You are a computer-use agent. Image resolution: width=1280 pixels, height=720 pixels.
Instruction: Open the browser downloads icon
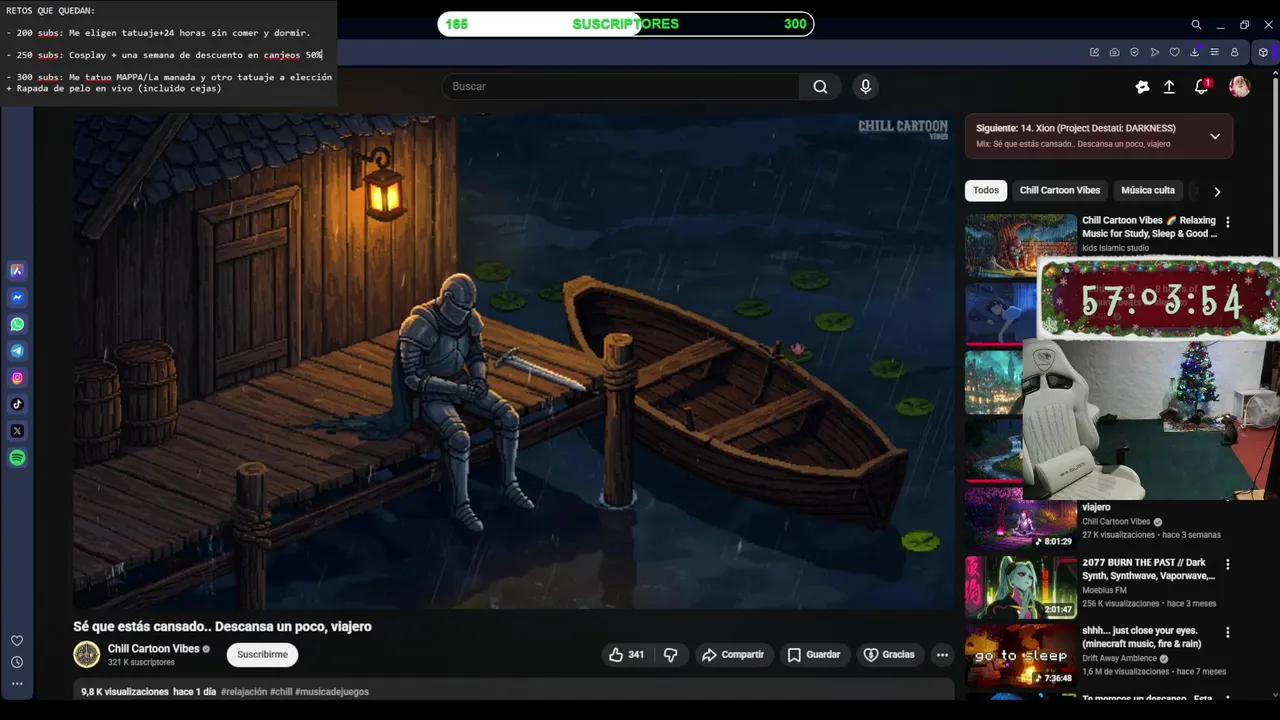point(1194,52)
